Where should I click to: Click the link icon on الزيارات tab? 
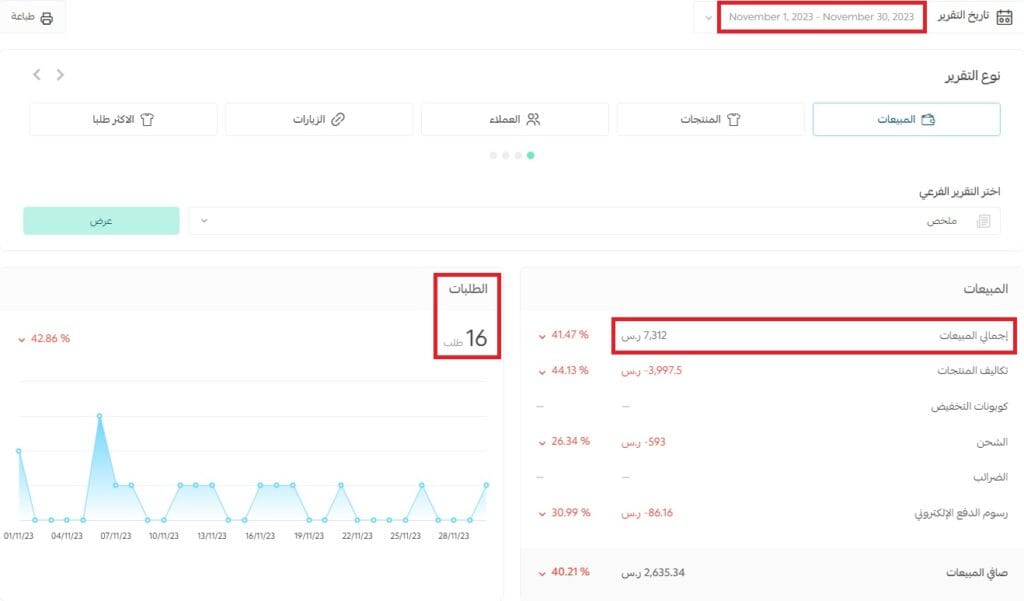tap(338, 119)
